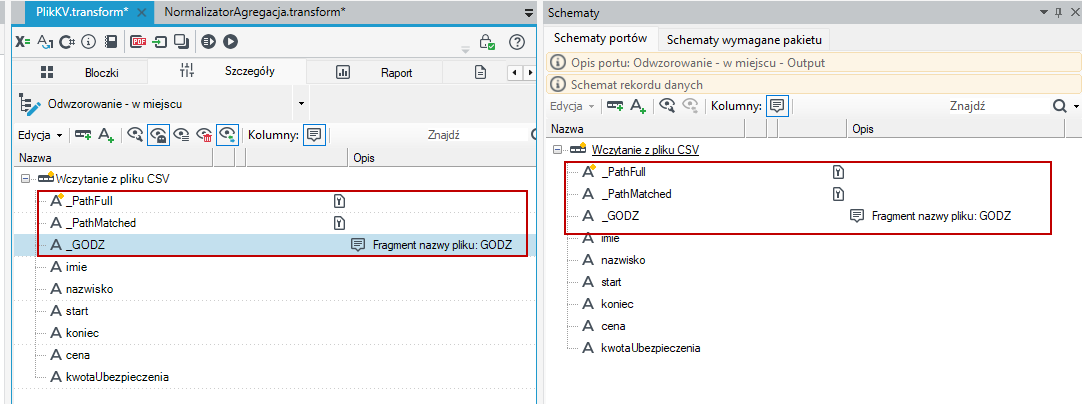Open the C# code icon in the top toolbar
Viewport: 1082px width, 404px height.
67,41
